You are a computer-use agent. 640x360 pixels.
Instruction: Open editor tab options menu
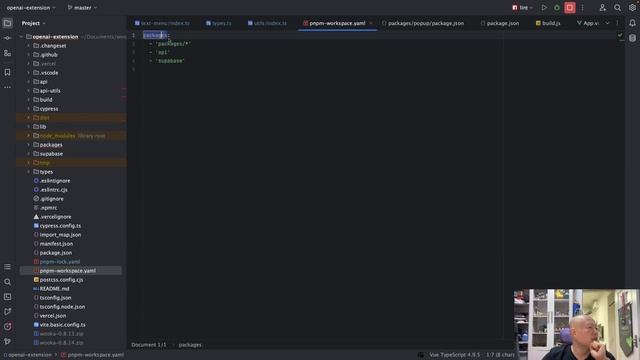tap(617, 23)
